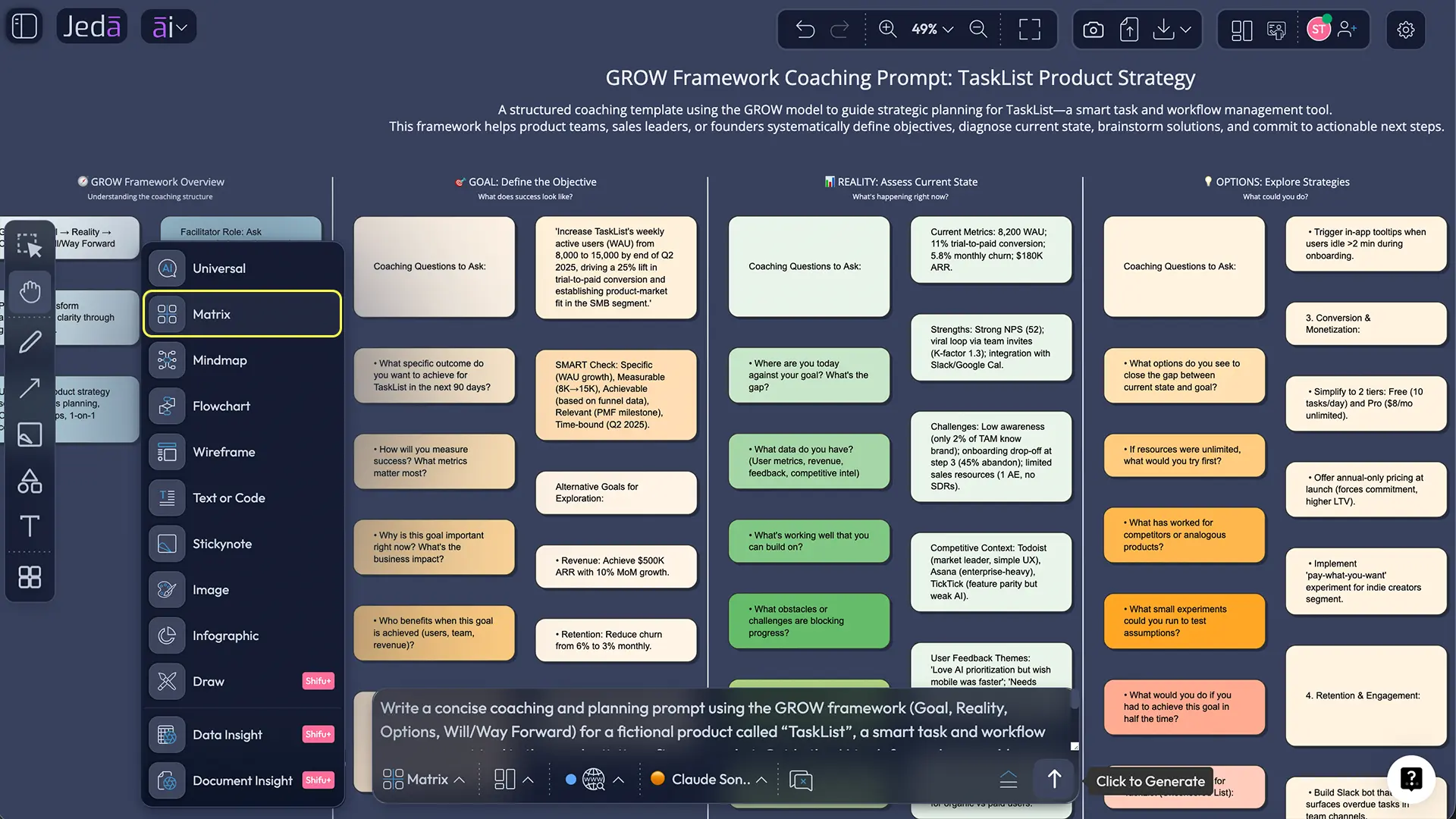
Task: Expand the layout options in prompt bar
Action: (x=513, y=780)
